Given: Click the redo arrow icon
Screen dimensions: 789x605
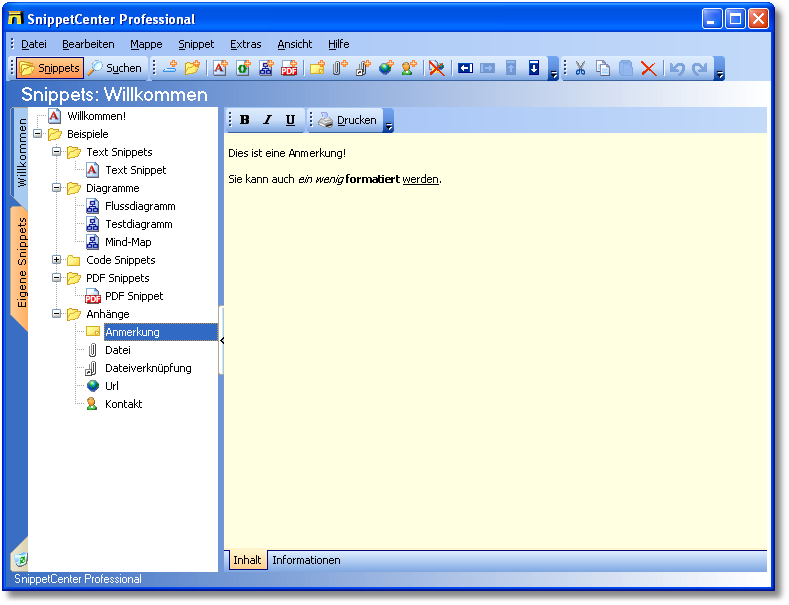Looking at the screenshot, I should point(699,68).
